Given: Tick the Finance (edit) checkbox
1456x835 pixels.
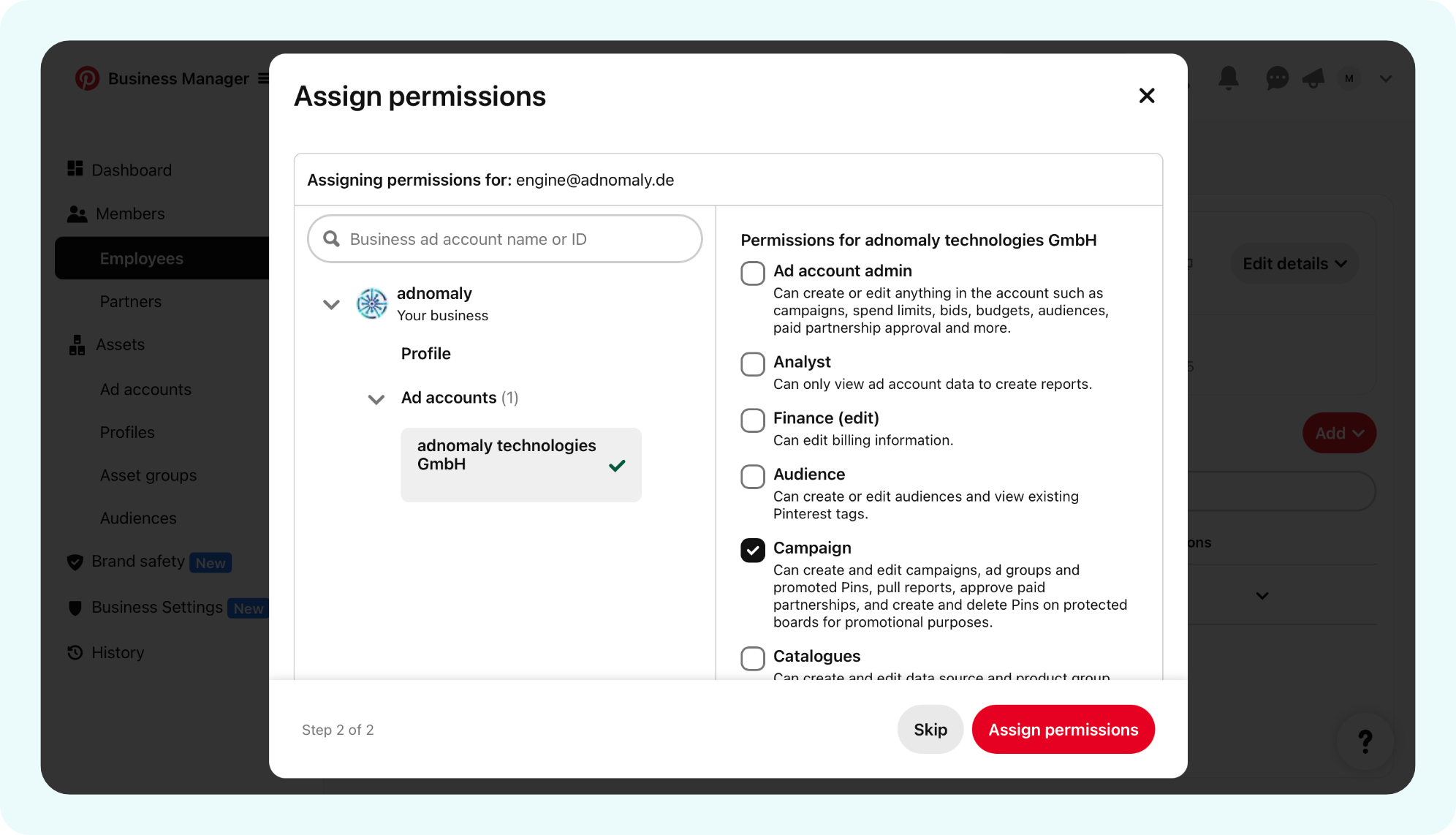Looking at the screenshot, I should pos(753,420).
